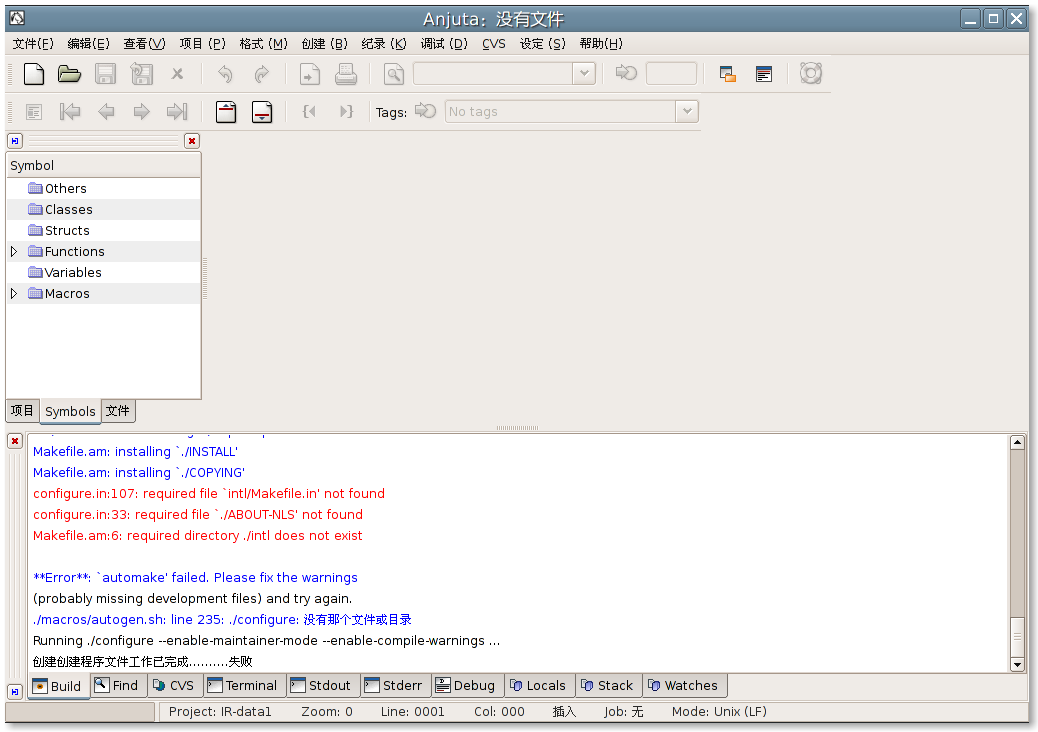Select the Structs row in Symbol tree
The height and width of the screenshot is (732, 1038).
(103, 230)
